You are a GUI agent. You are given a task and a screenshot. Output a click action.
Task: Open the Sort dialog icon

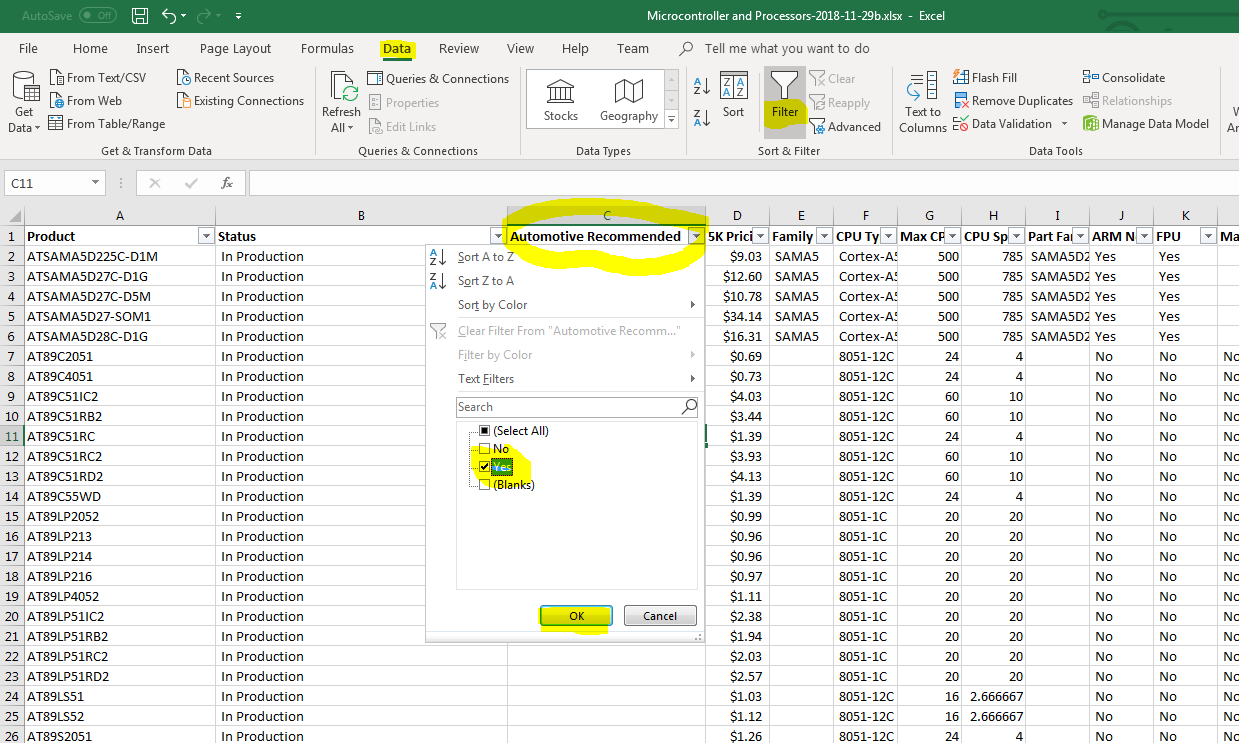click(x=734, y=96)
